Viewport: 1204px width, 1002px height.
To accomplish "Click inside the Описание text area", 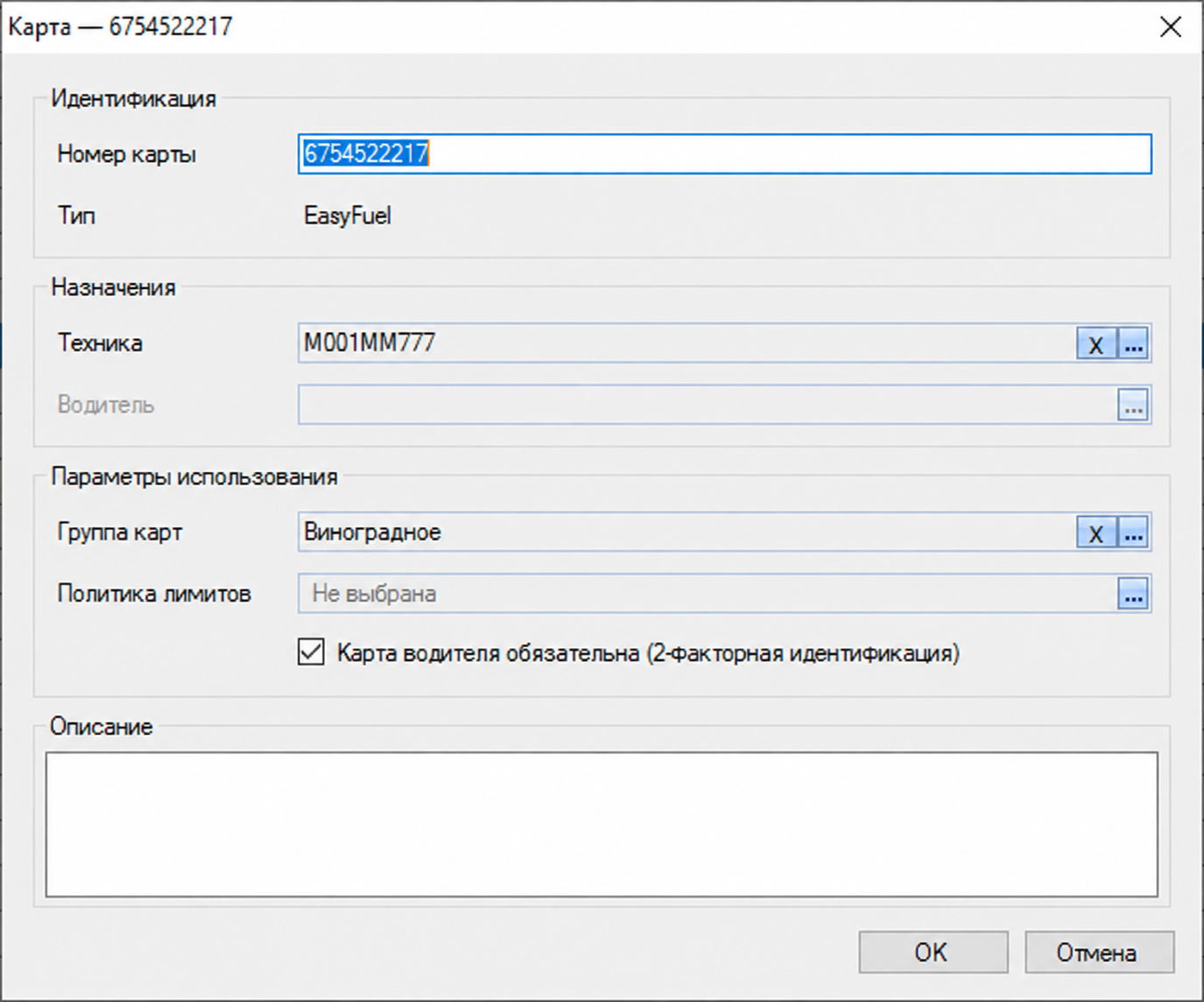I will tap(602, 824).
